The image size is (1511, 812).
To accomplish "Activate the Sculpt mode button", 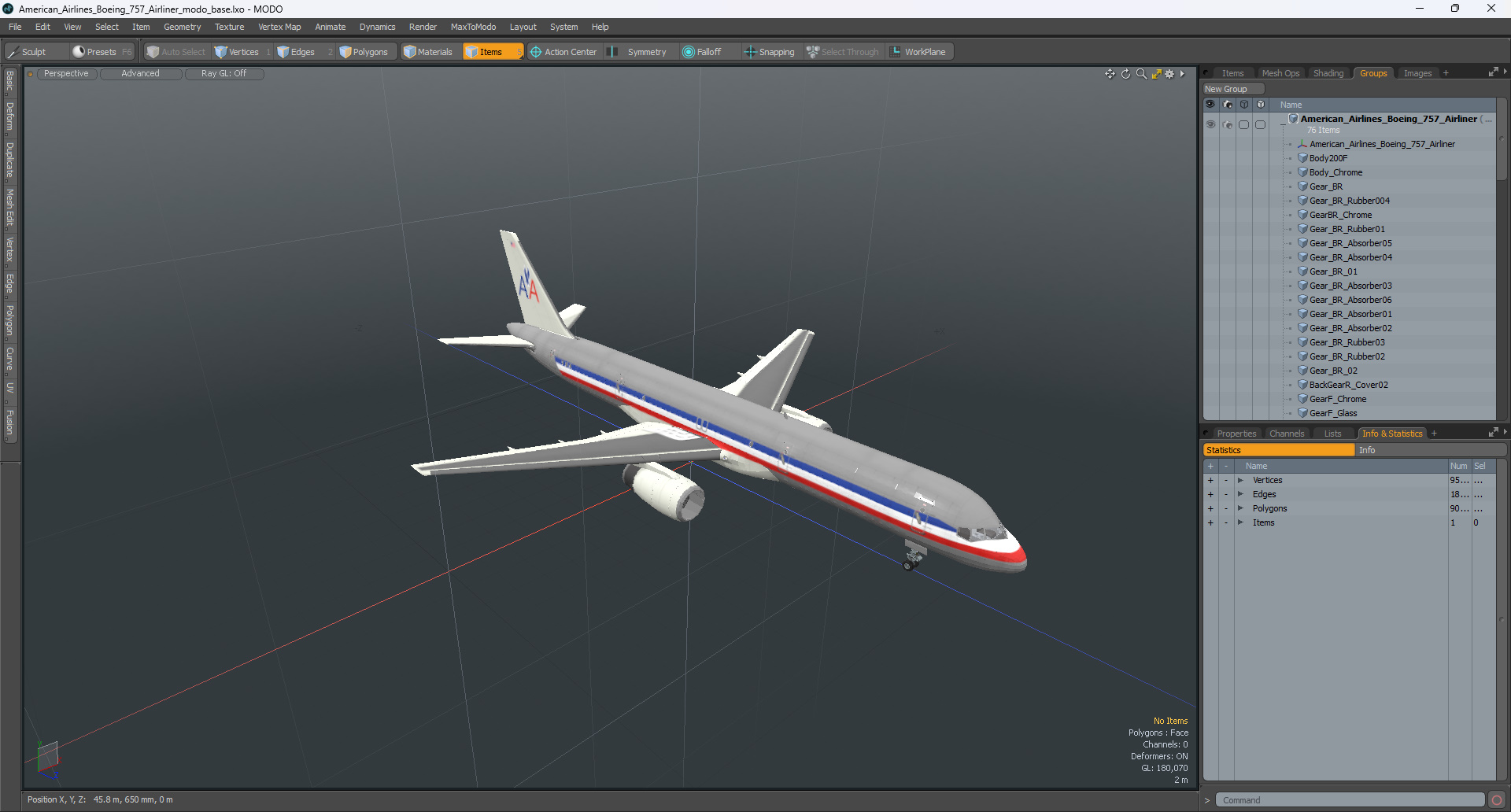I will (x=35, y=52).
